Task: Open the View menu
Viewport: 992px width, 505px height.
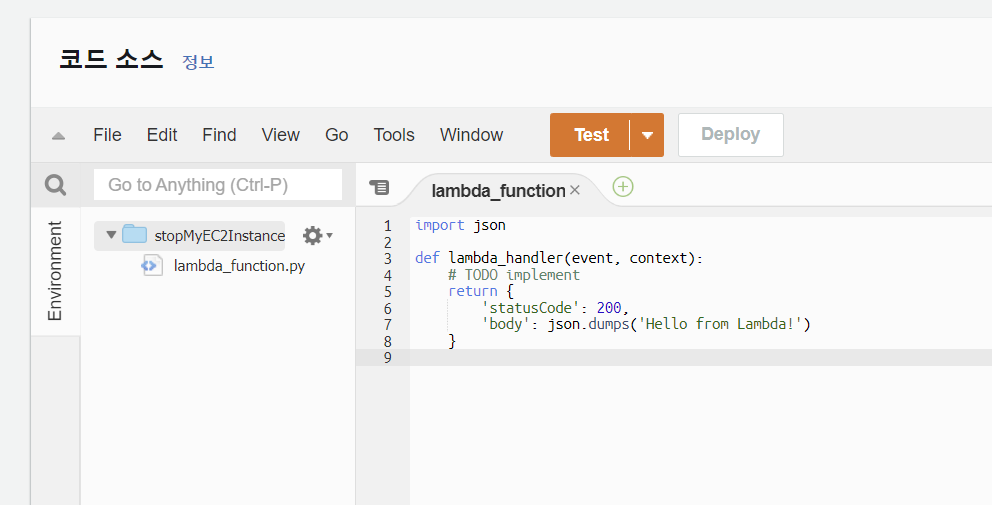Action: [x=280, y=135]
